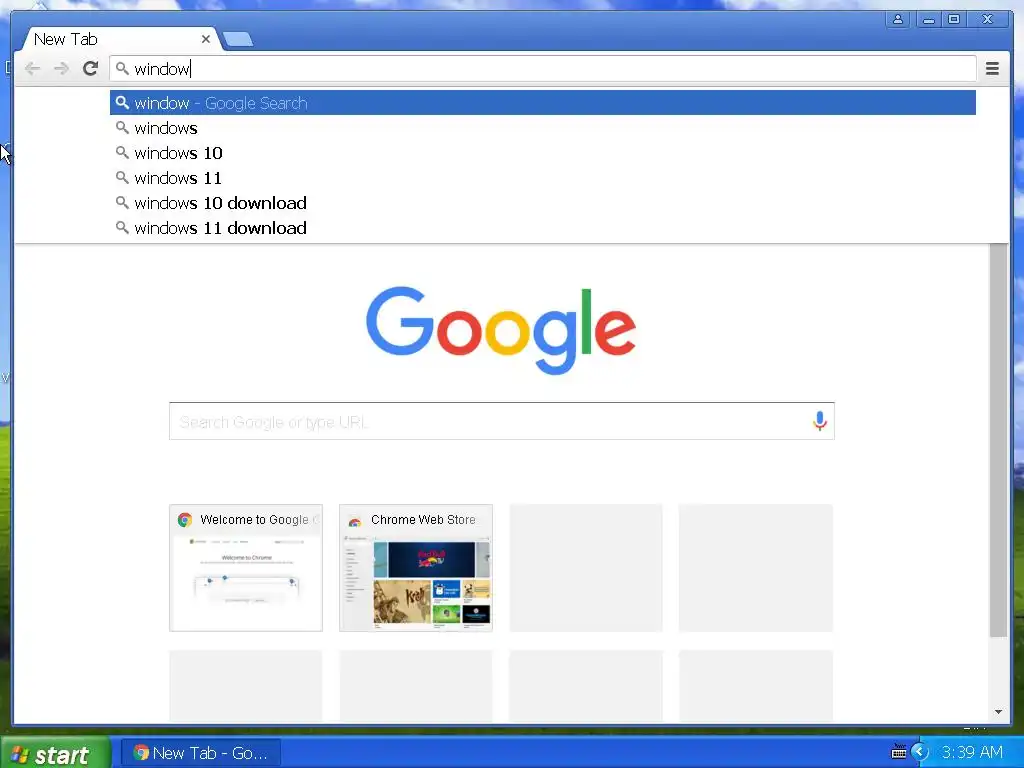Maximize the Chrome window
The width and height of the screenshot is (1024, 768).
point(954,19)
